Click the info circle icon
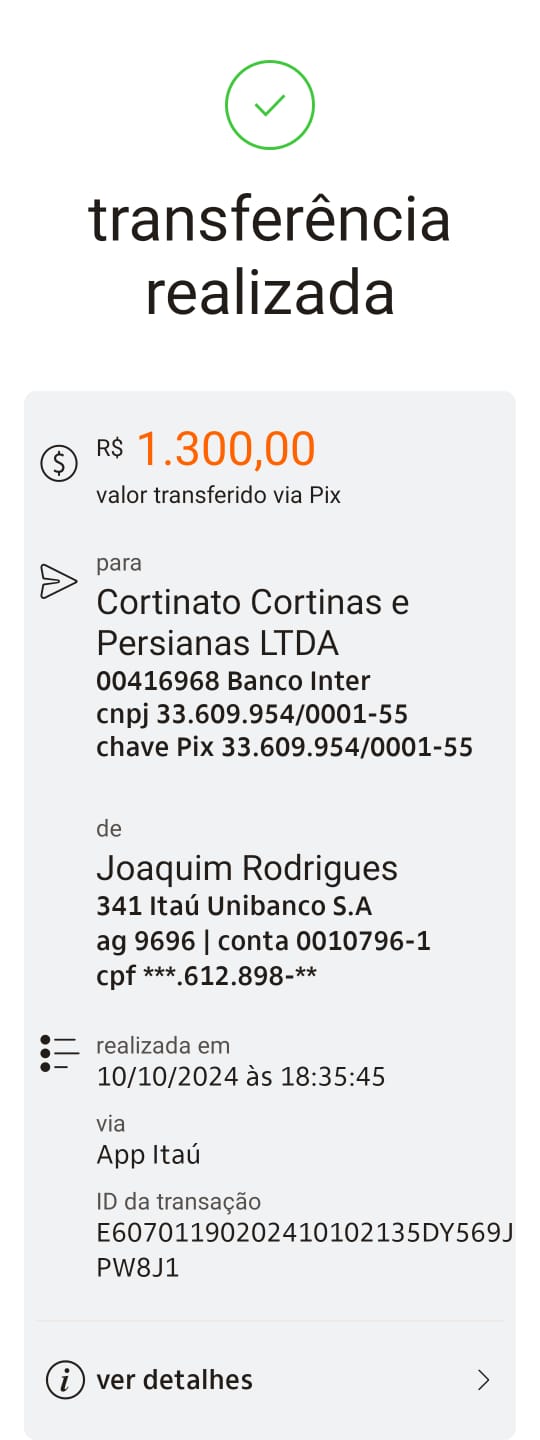Screen dimensions: 540x1440 (x=65, y=1381)
